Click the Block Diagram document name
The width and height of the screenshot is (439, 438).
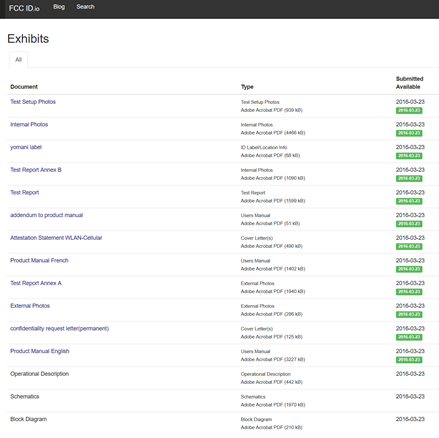(29, 419)
